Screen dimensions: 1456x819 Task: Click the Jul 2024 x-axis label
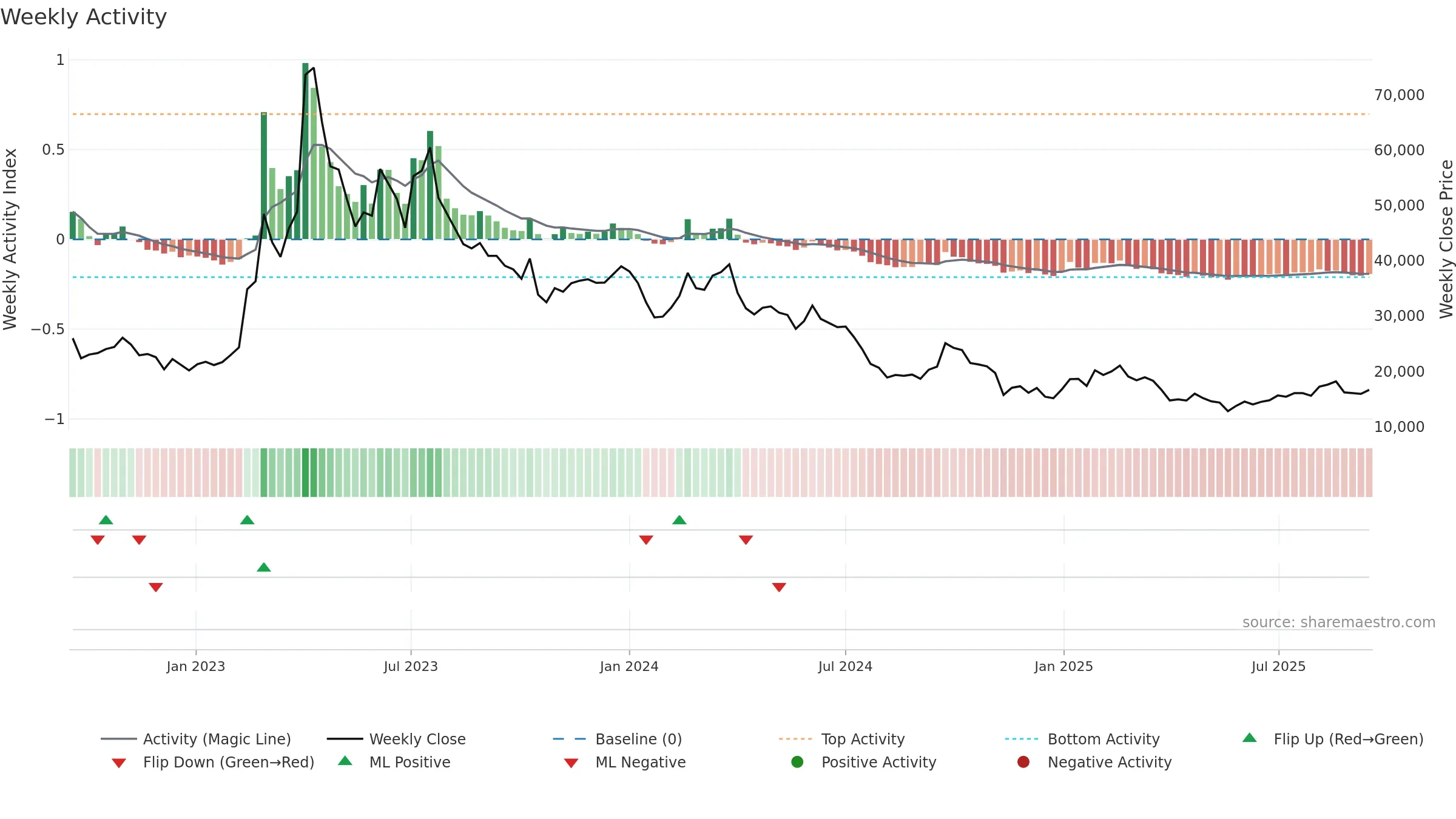pos(845,666)
